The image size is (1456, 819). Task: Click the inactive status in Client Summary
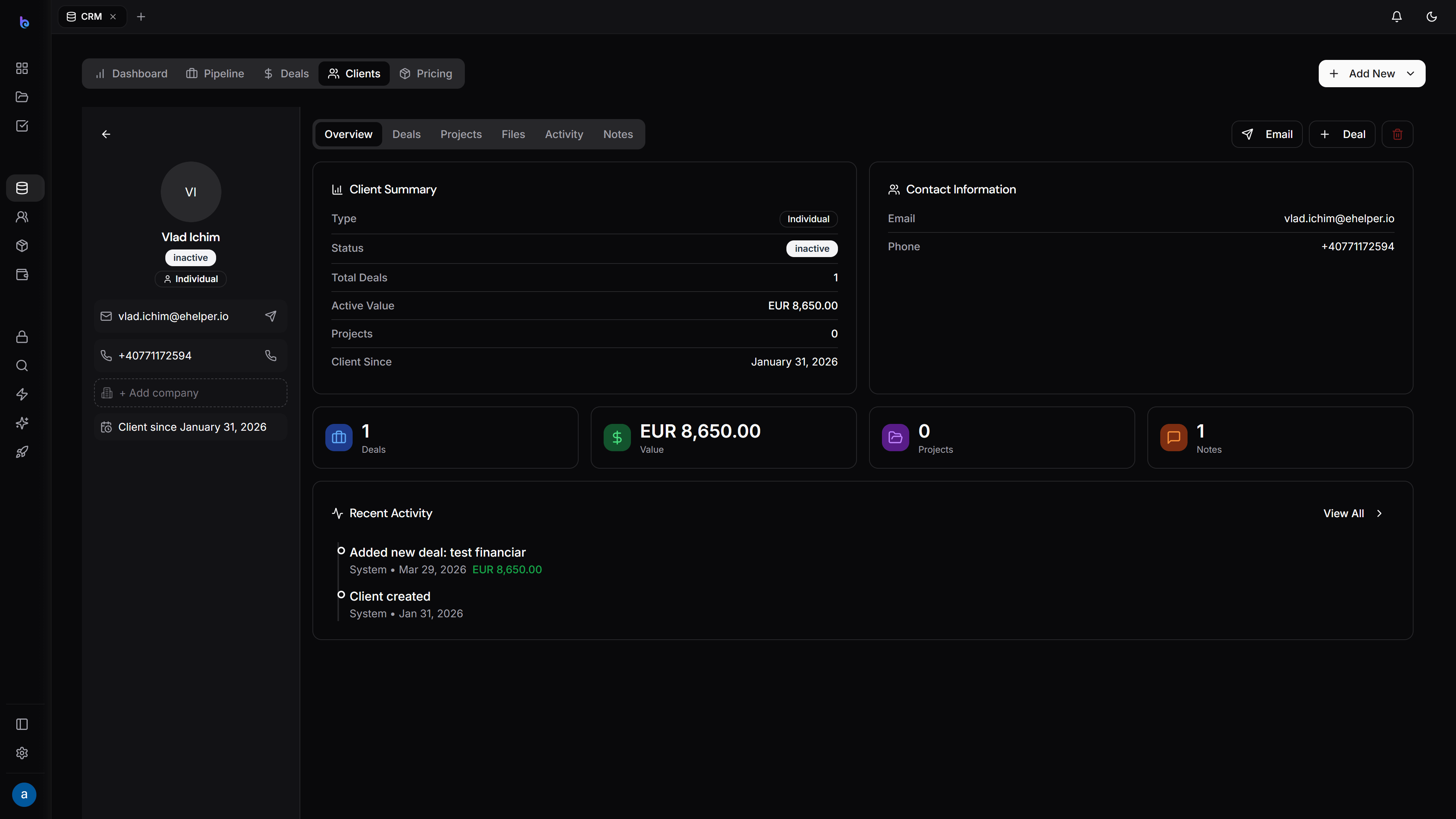coord(812,249)
